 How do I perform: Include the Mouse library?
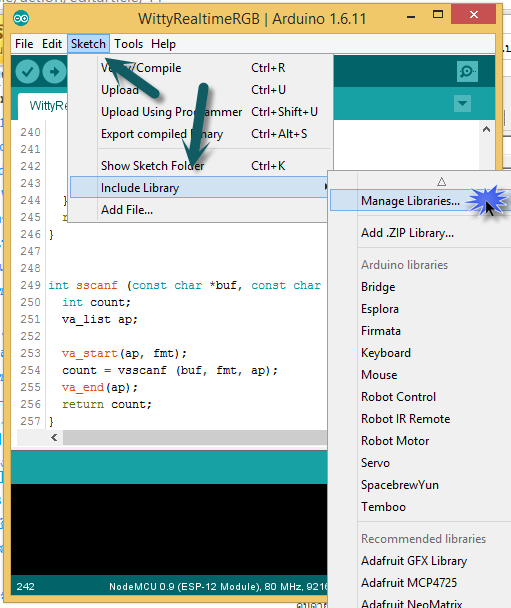(x=420, y=375)
